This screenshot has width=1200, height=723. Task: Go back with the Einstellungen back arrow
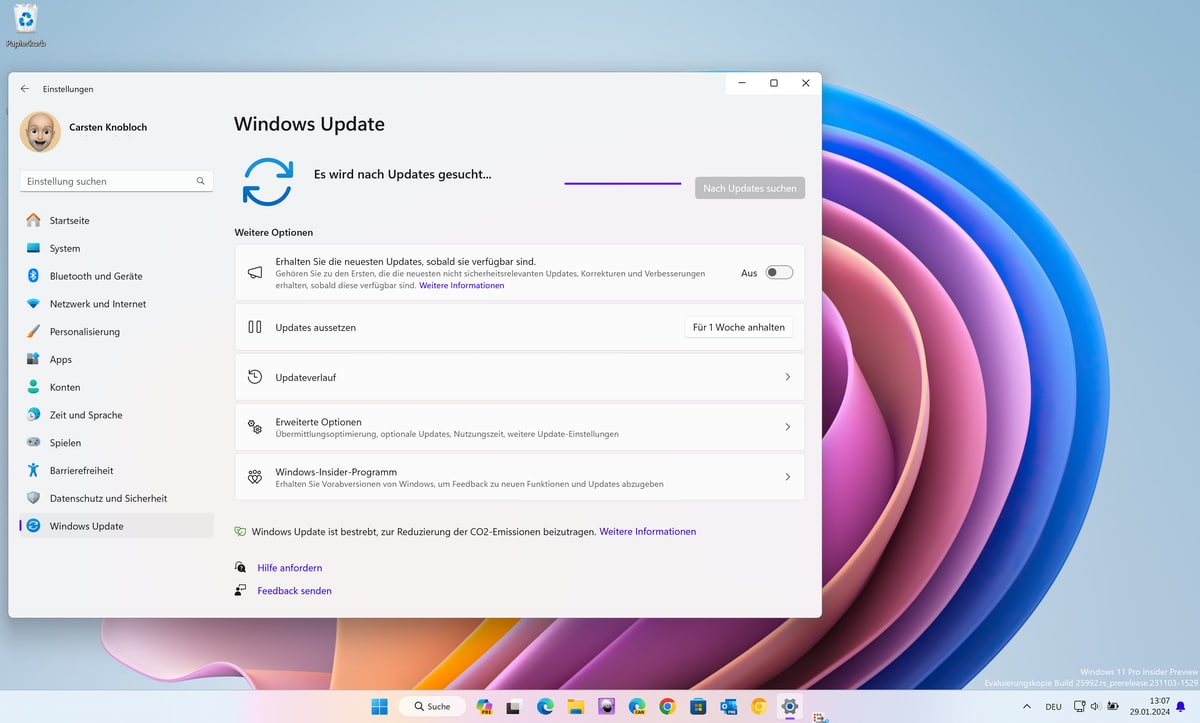pyautogui.click(x=25, y=89)
